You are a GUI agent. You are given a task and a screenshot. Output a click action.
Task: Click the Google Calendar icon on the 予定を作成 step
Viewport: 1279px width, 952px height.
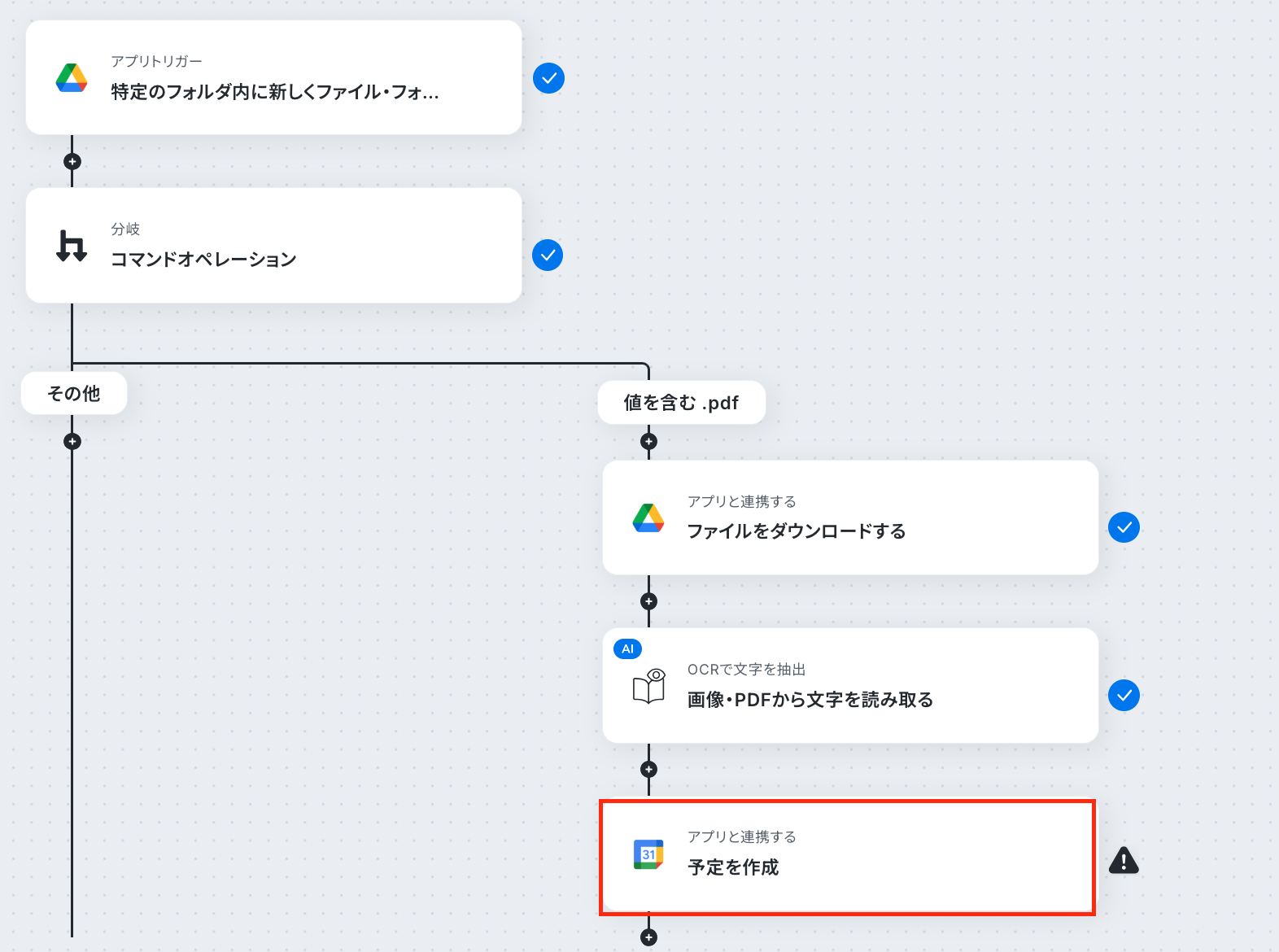click(648, 854)
